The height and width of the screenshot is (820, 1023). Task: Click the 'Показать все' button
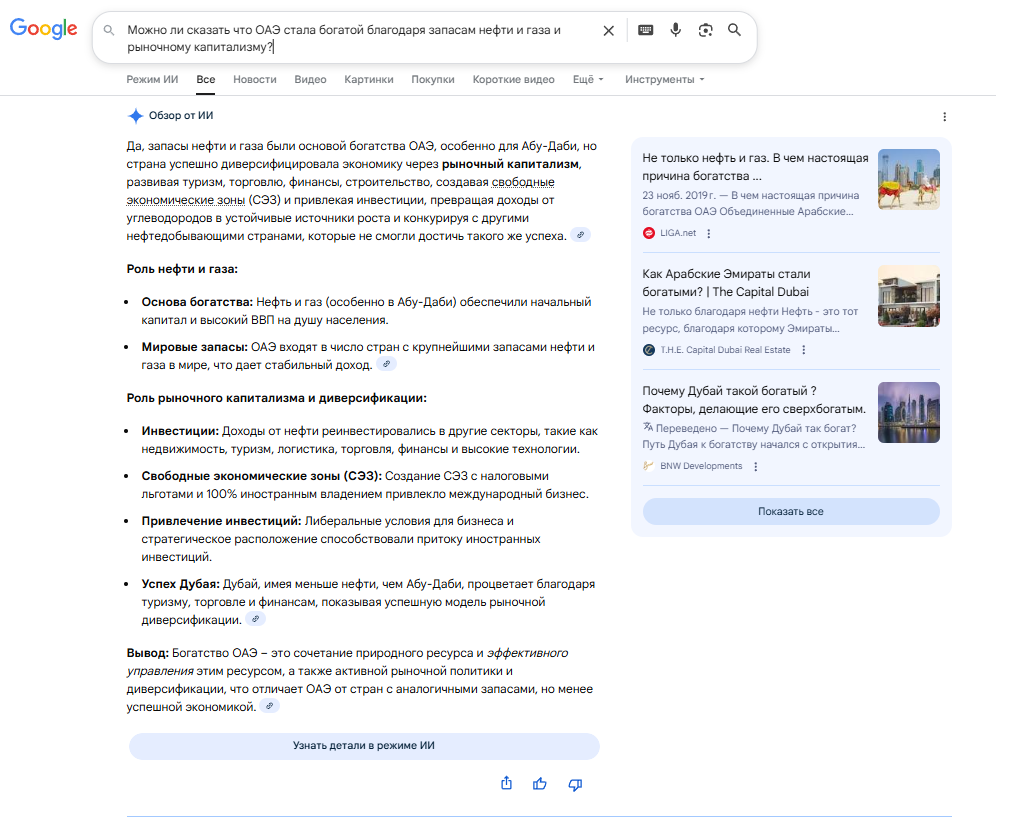791,511
